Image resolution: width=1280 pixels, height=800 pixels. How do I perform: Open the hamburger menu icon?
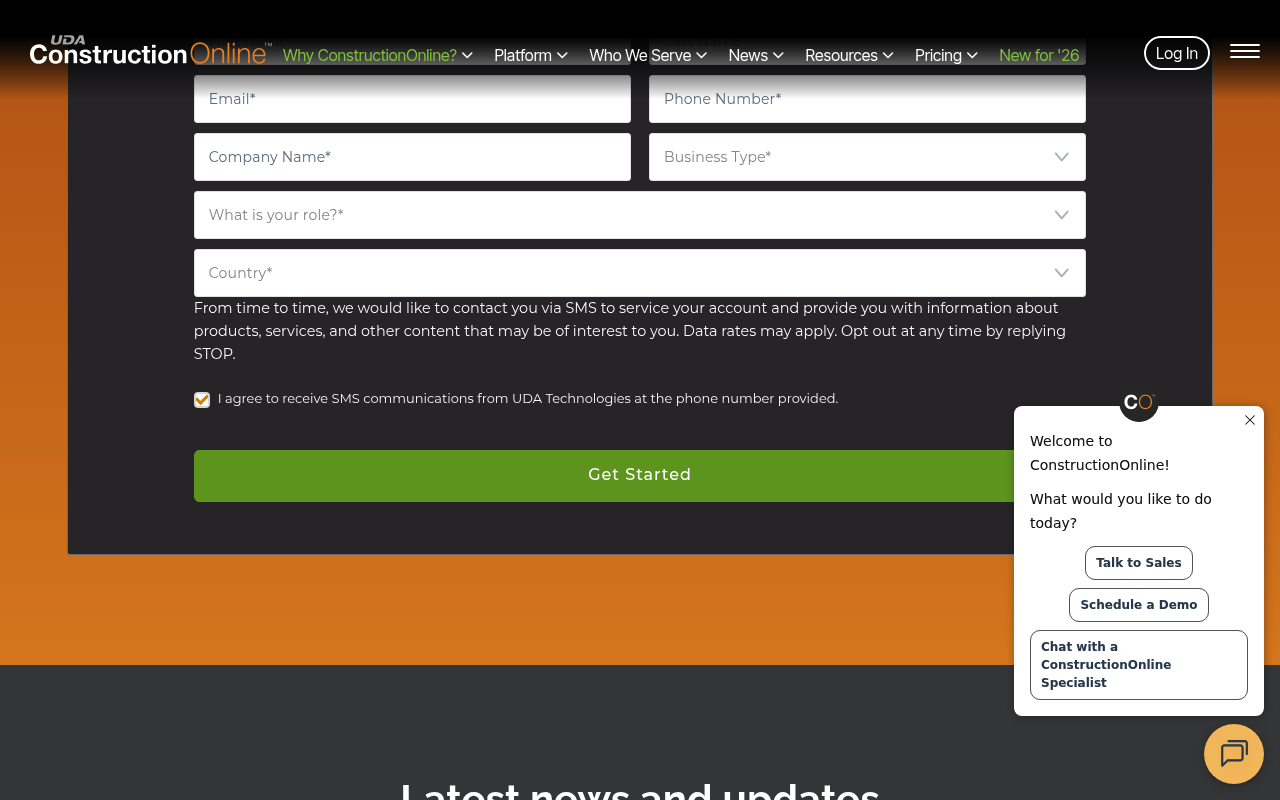[x=1244, y=52]
